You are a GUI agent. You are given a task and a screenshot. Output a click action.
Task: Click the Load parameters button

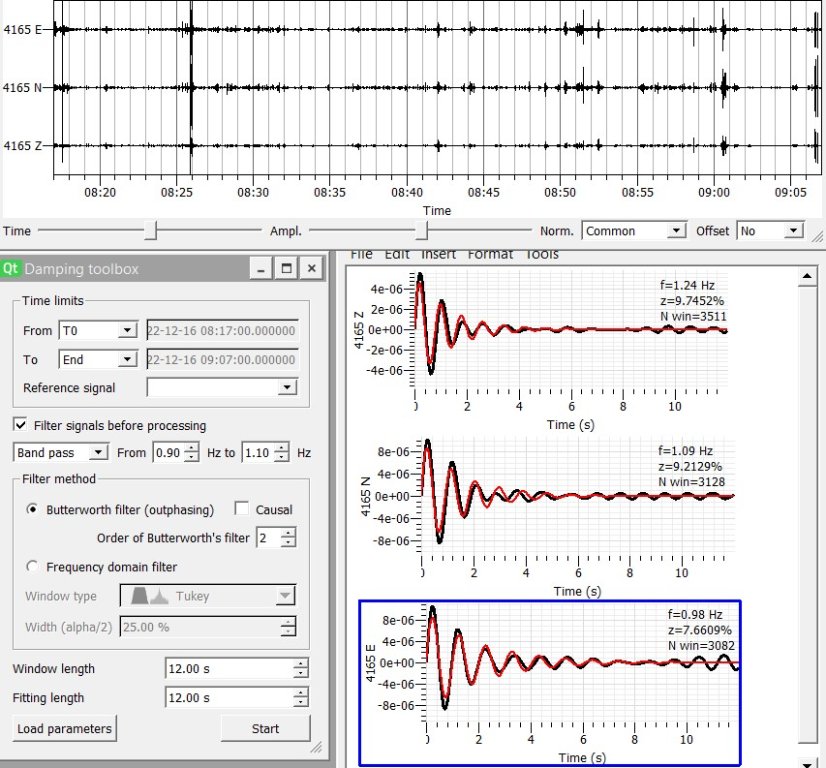pyautogui.click(x=65, y=729)
